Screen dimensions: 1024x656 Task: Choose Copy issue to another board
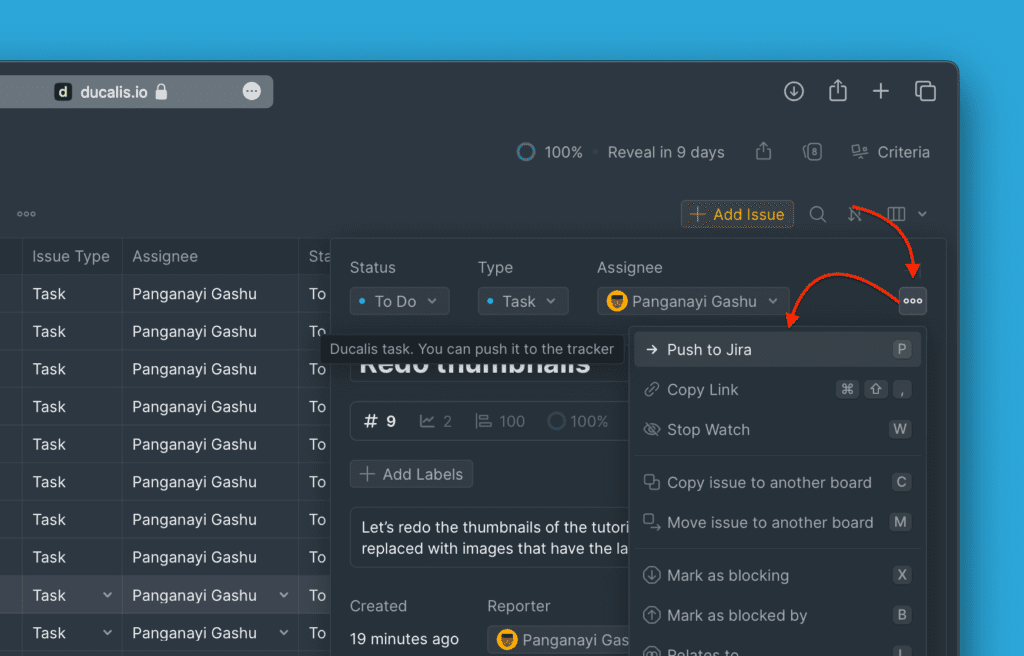click(x=768, y=483)
